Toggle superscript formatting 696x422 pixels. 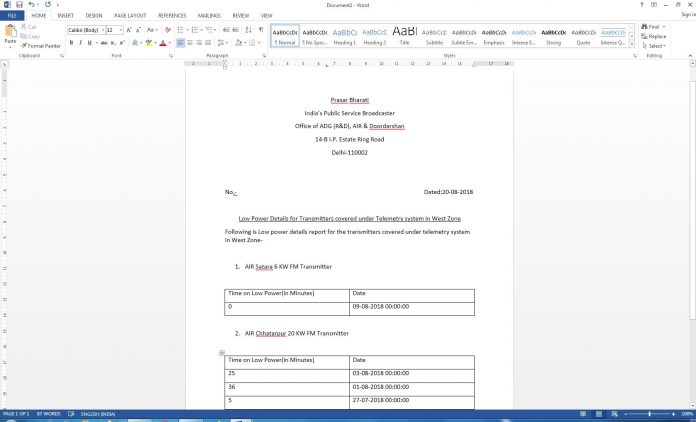pyautogui.click(x=122, y=43)
